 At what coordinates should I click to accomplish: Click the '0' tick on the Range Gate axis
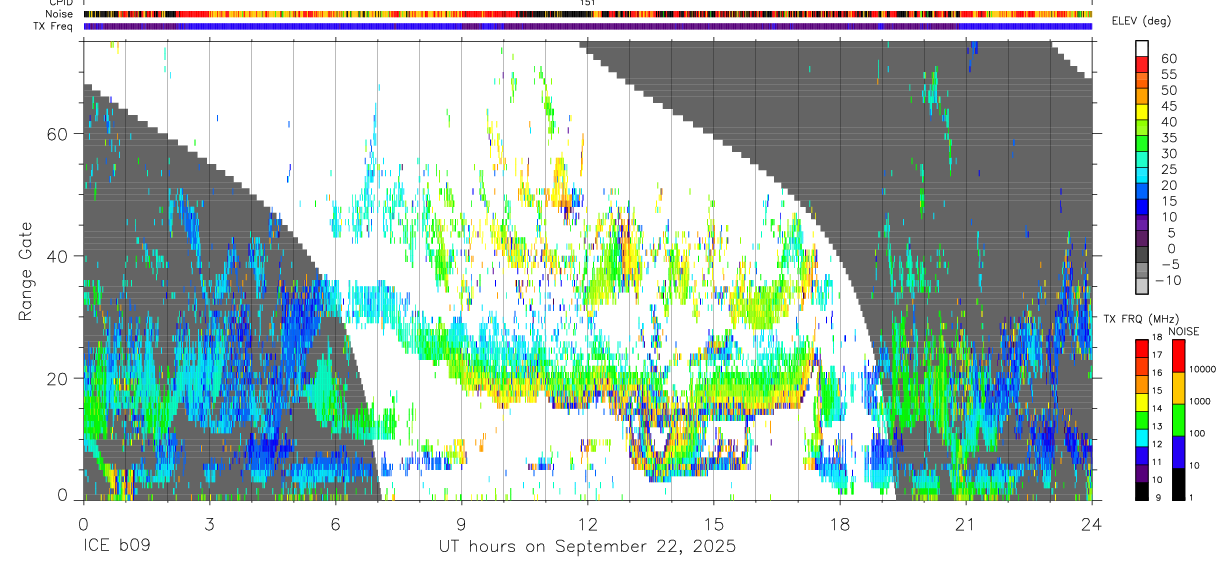pyautogui.click(x=63, y=496)
